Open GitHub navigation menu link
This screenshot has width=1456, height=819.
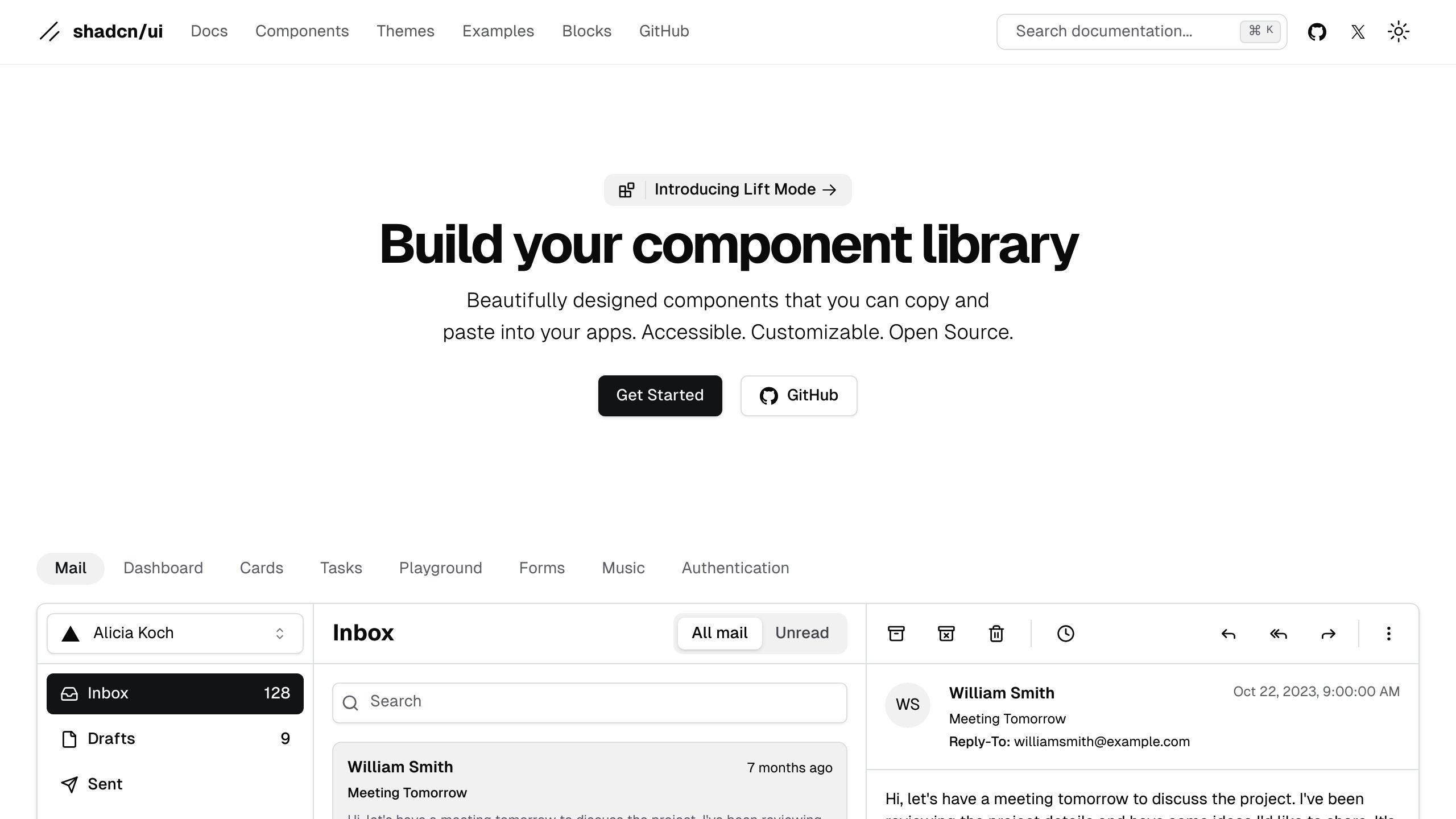tap(664, 32)
